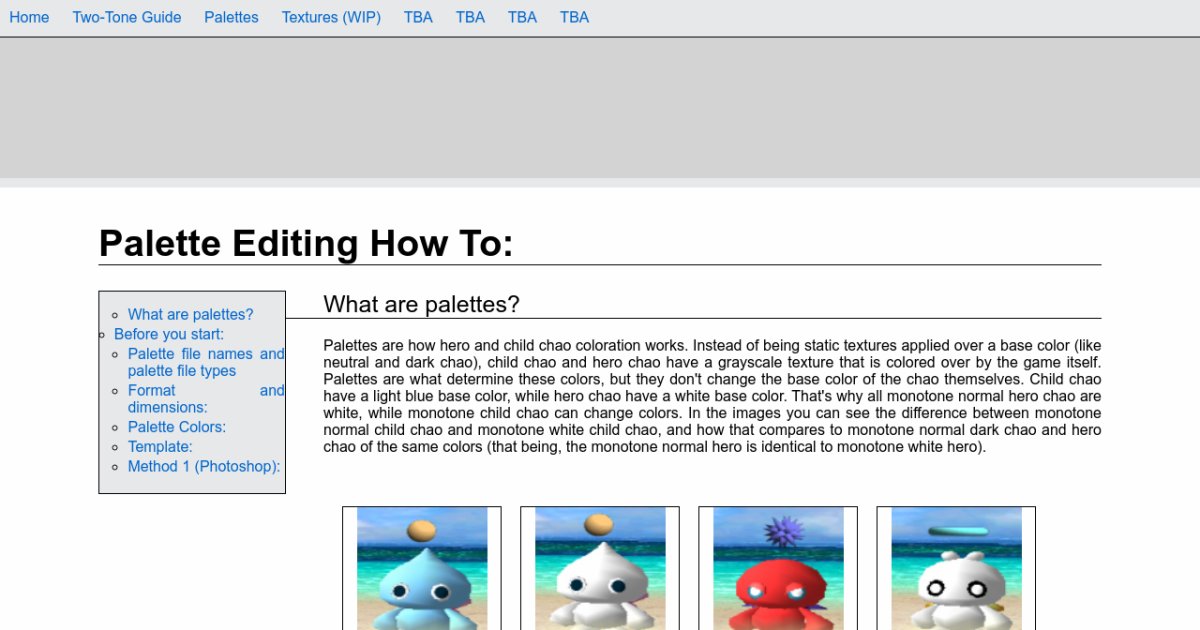Click the 'Palette Editing How To:' page title

(306, 243)
